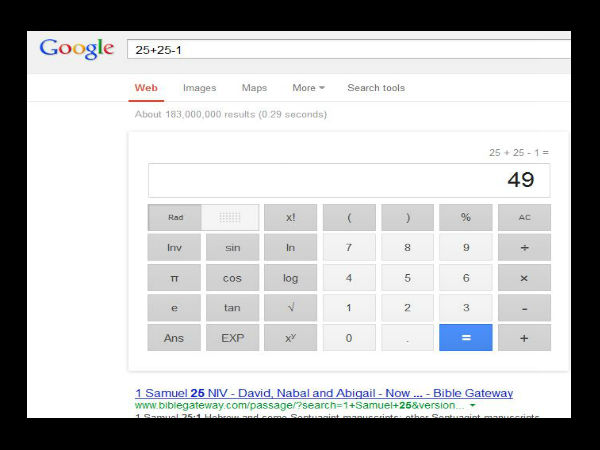Open the 1 Samuel 25 NIV Bible Gateway link

tap(324, 393)
